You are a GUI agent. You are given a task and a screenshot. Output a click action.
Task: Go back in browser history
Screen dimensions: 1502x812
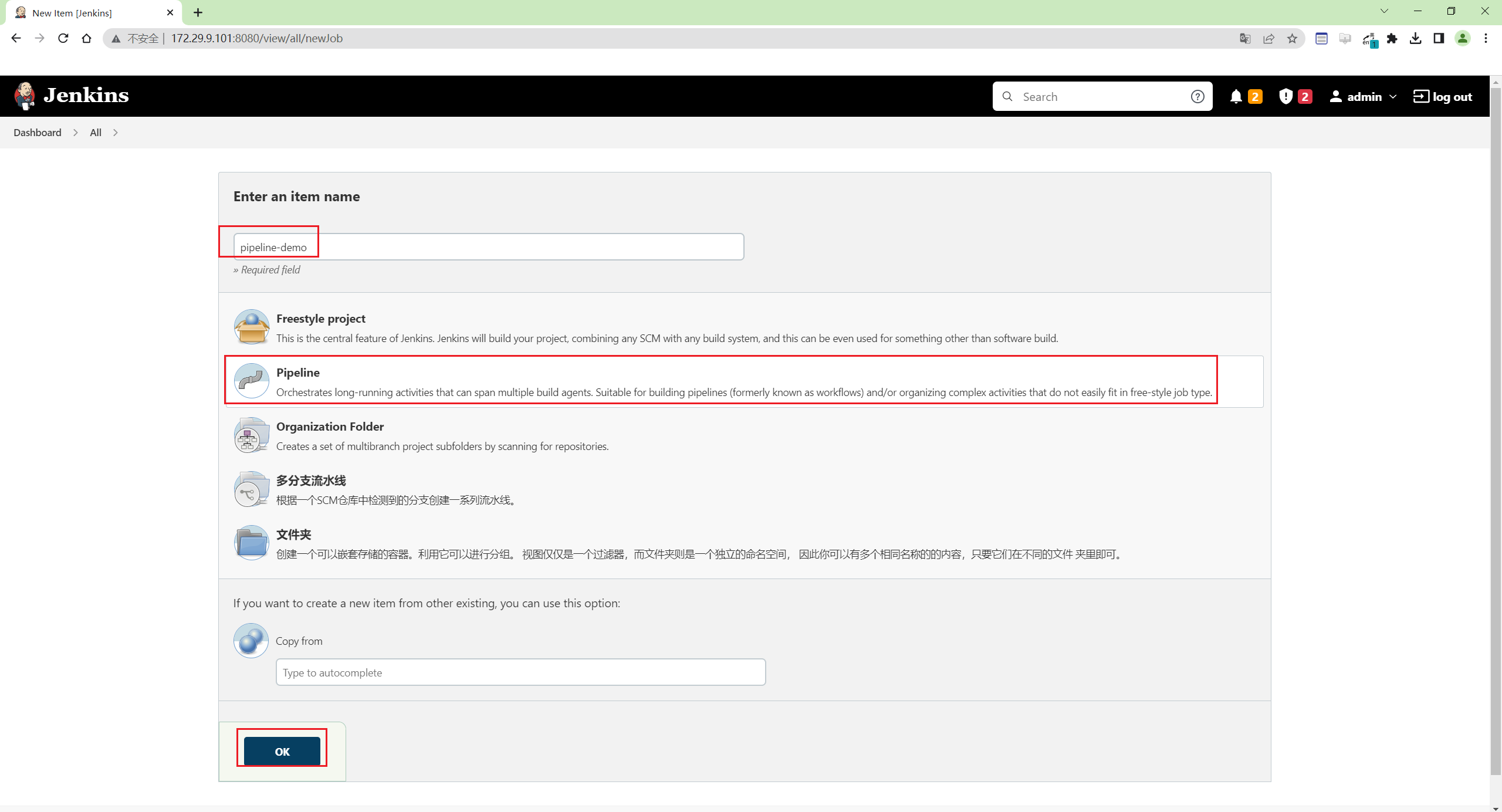[x=16, y=38]
